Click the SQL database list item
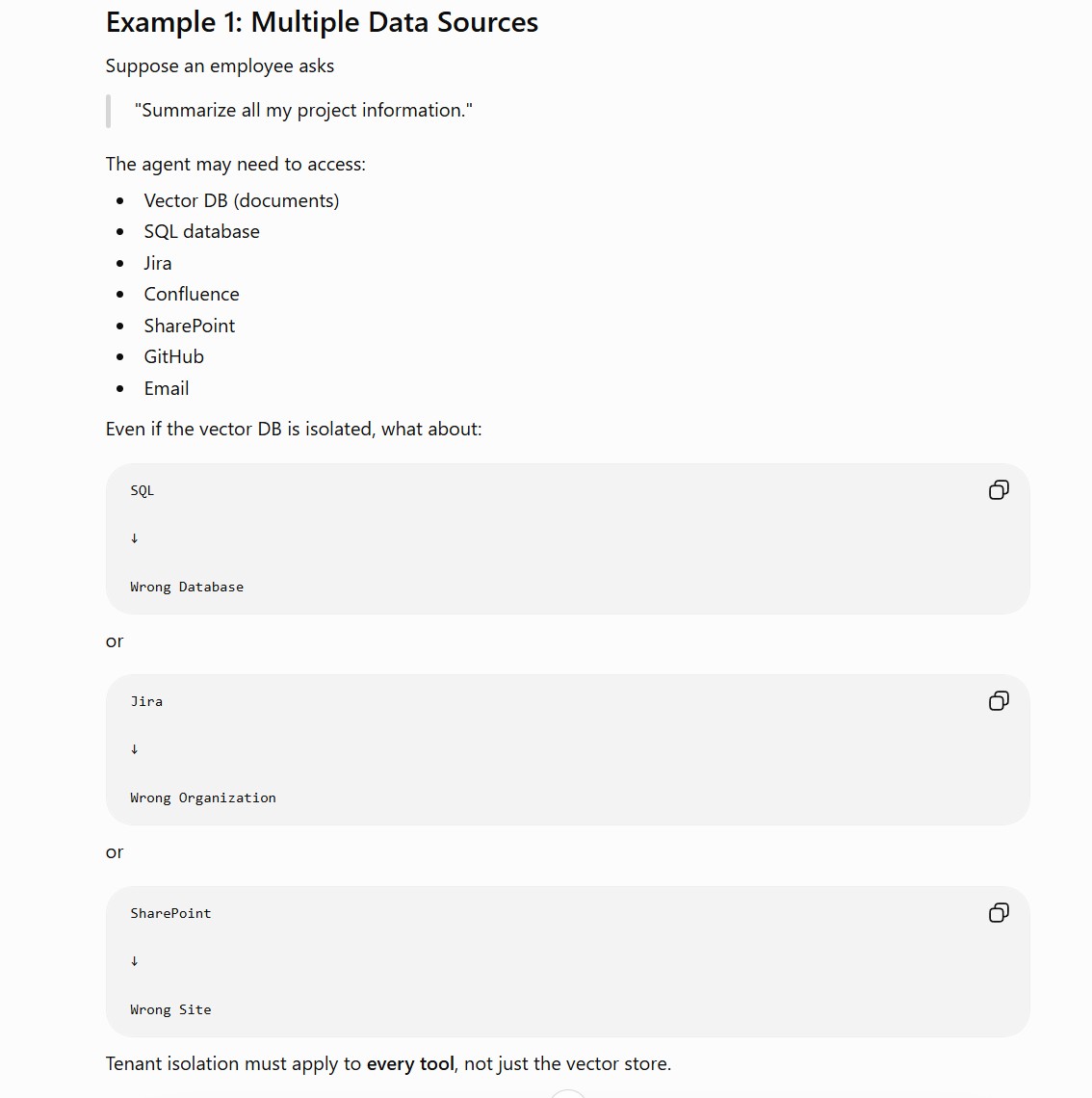The image size is (1092, 1098). pyautogui.click(x=201, y=232)
